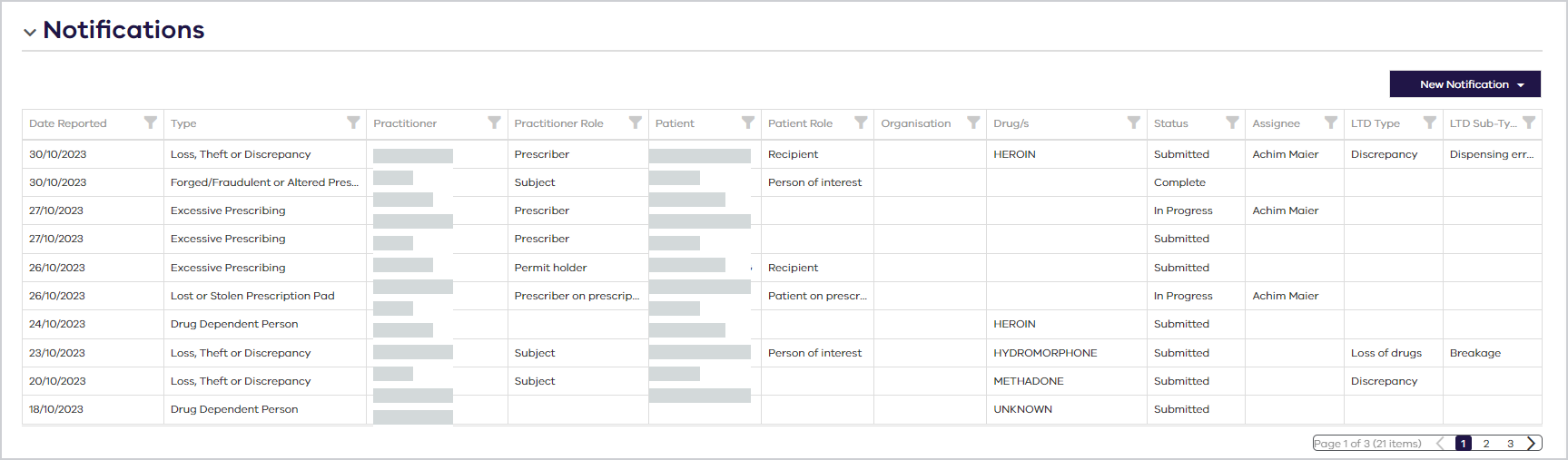
Task: Open the LTD Type column filter
Action: click(x=1430, y=122)
